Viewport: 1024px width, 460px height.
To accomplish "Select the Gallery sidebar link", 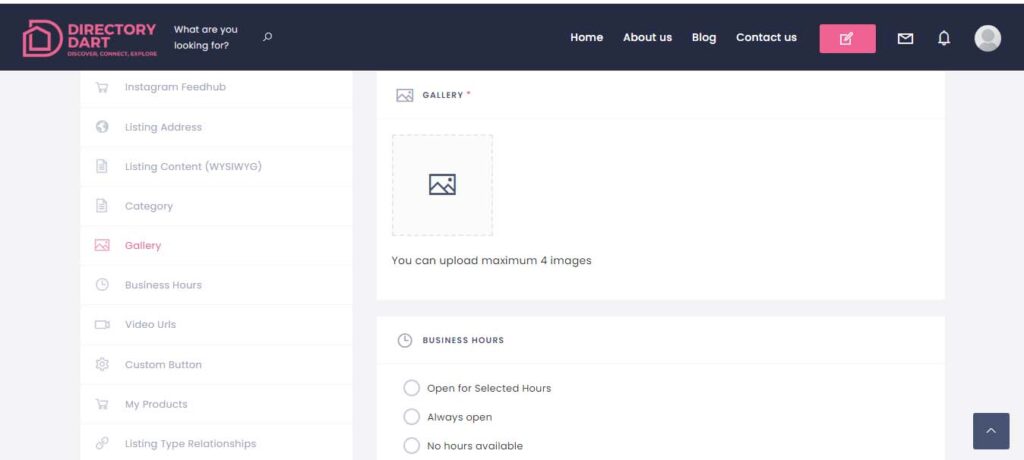I will coord(143,246).
